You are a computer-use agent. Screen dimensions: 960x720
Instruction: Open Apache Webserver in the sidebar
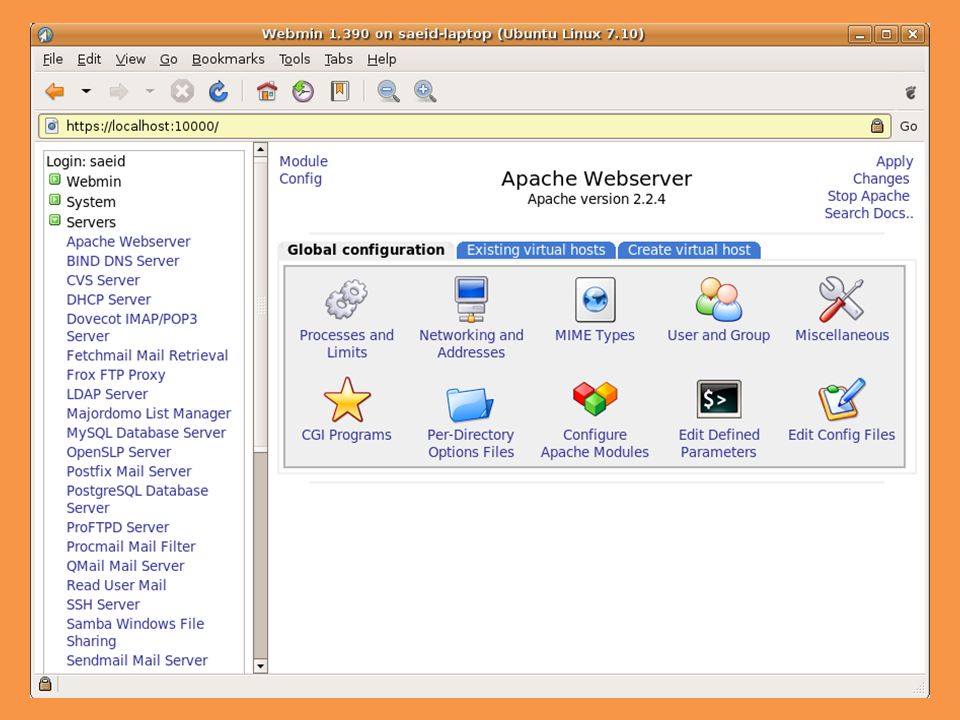tap(128, 241)
